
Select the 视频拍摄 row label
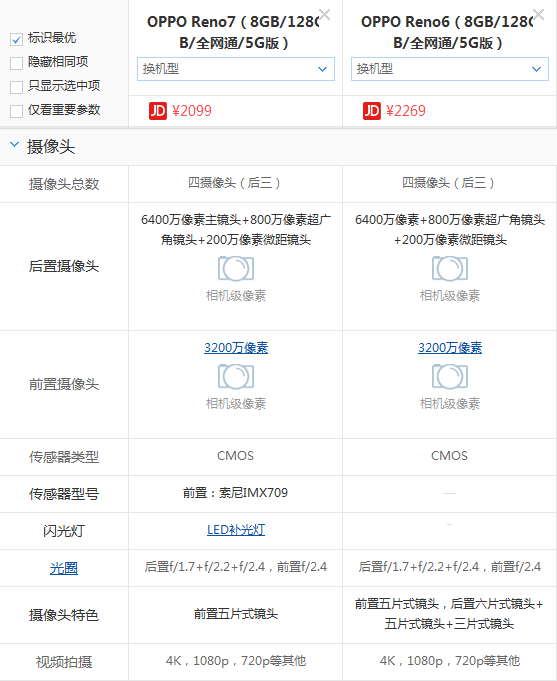[64, 662]
